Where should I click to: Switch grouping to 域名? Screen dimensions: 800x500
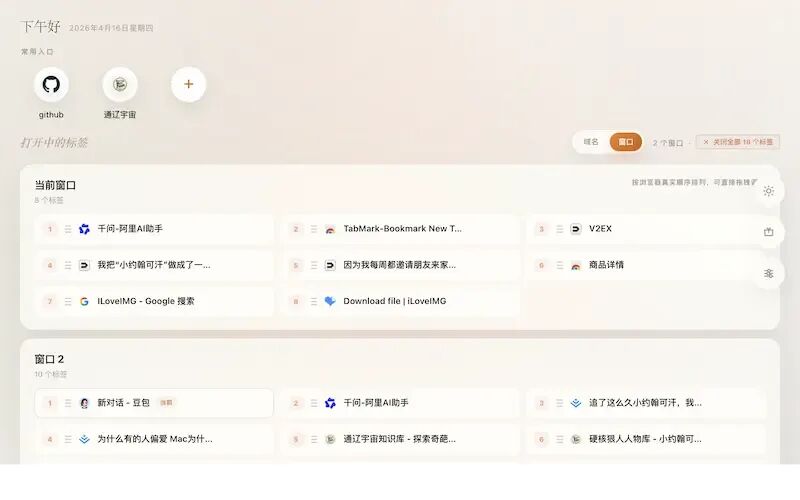[x=591, y=142]
